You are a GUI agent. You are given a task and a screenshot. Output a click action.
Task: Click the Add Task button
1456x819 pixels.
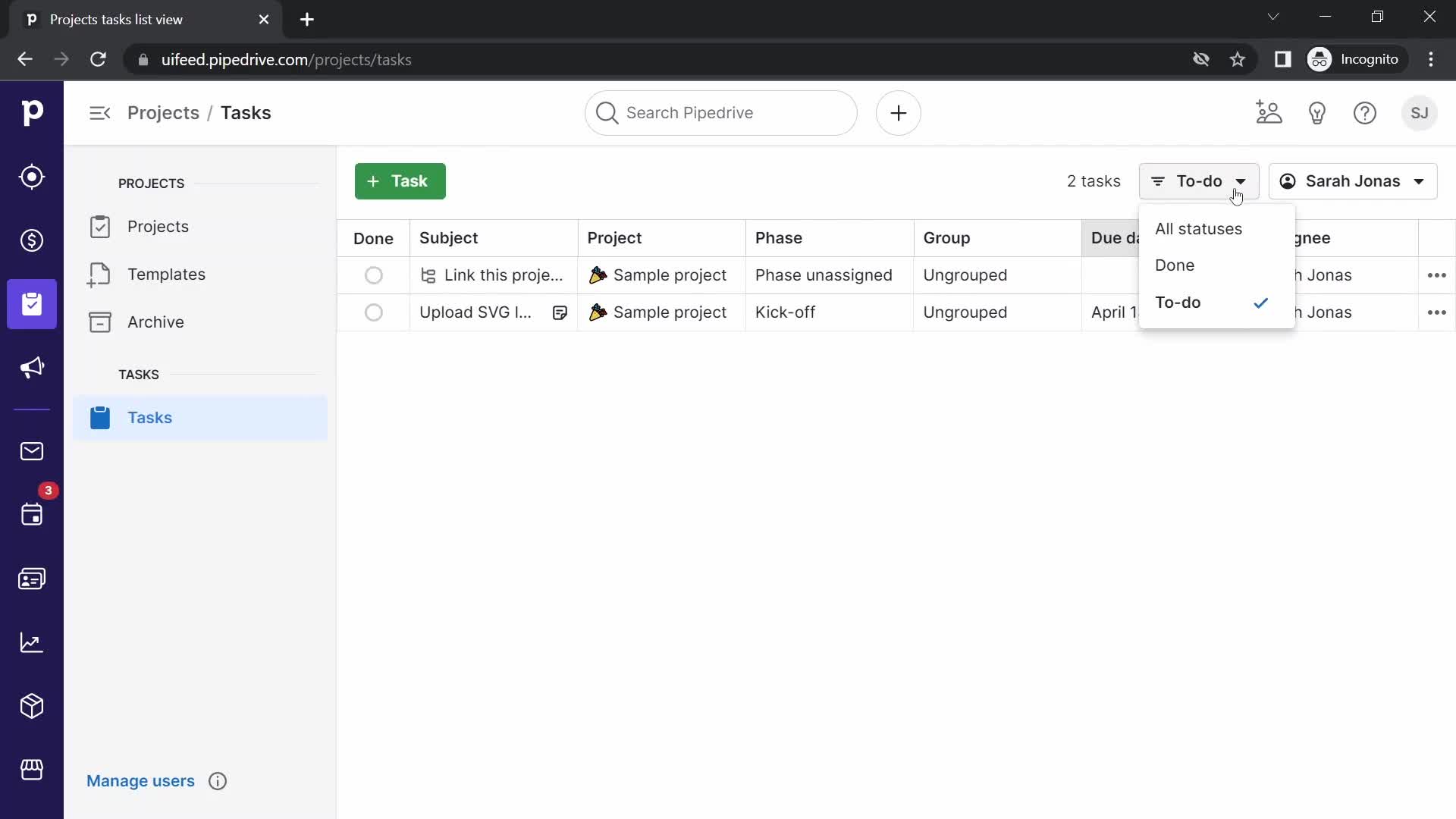(x=400, y=181)
